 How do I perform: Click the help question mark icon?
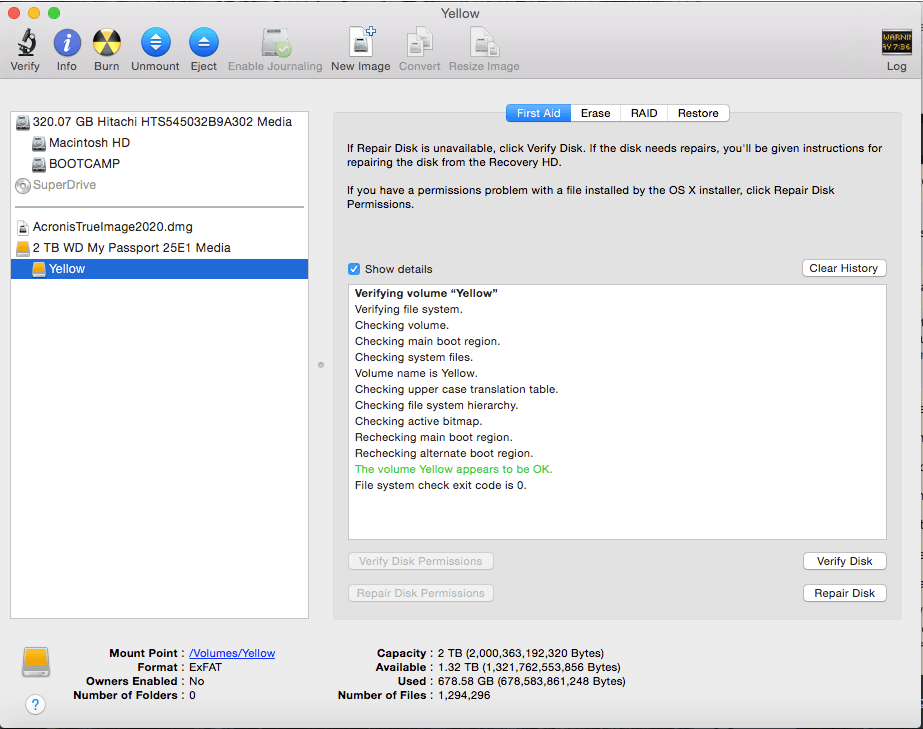pyautogui.click(x=36, y=704)
